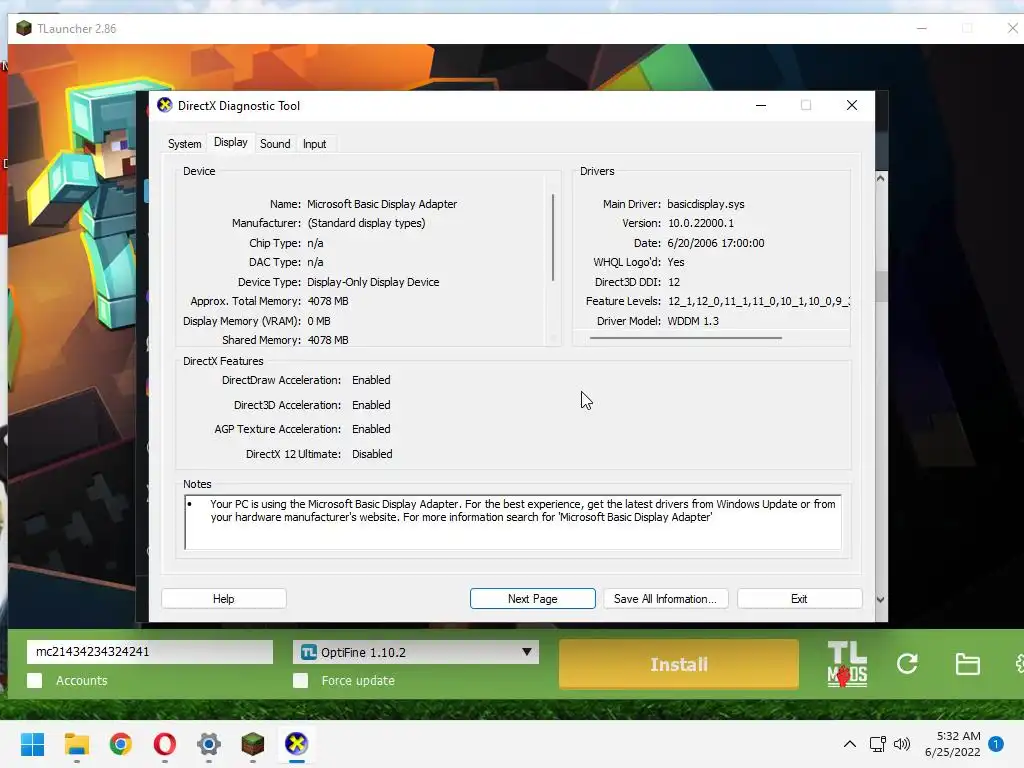Click the yellow Install button in TLauncher

click(679, 664)
